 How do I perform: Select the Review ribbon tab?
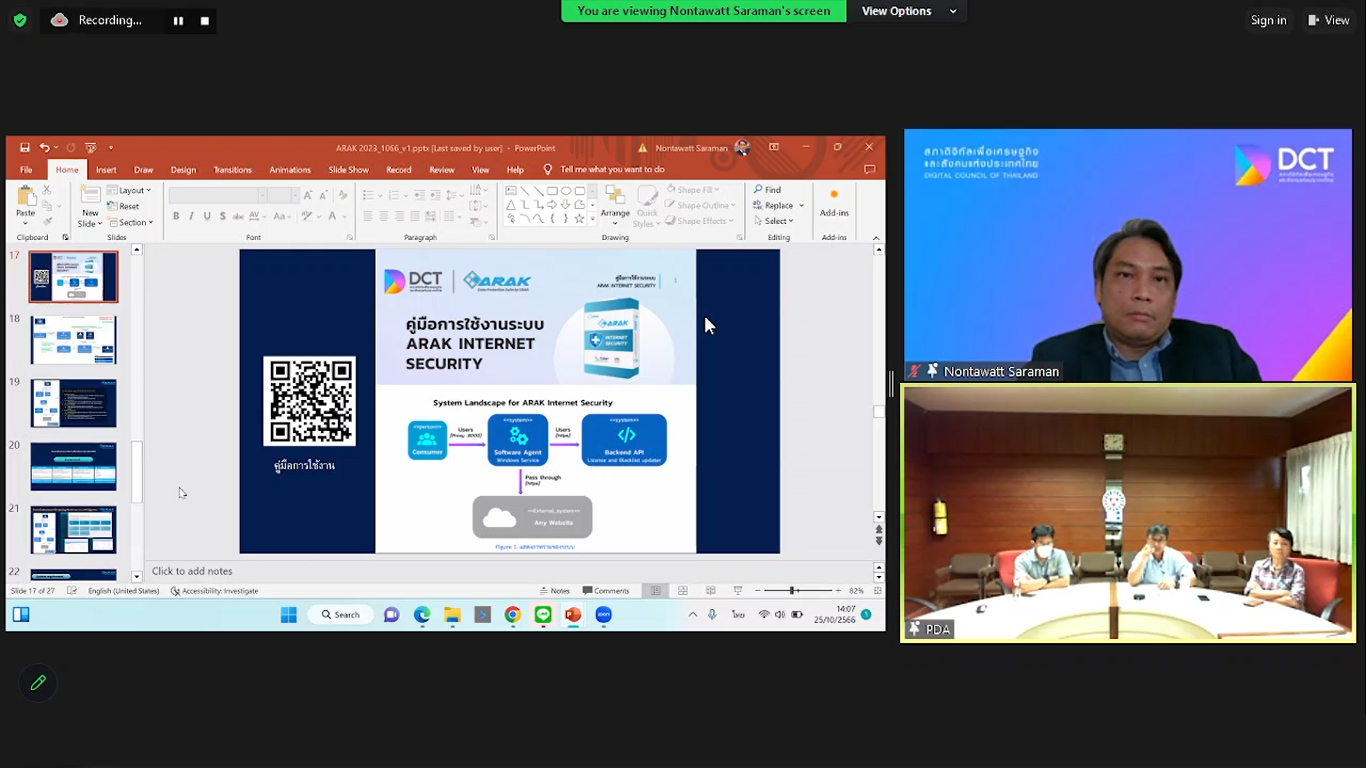(x=442, y=170)
